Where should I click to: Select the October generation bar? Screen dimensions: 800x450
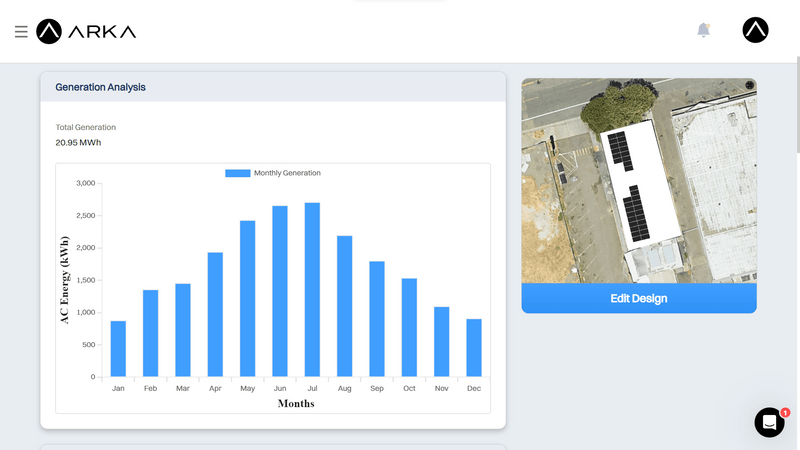coord(409,328)
